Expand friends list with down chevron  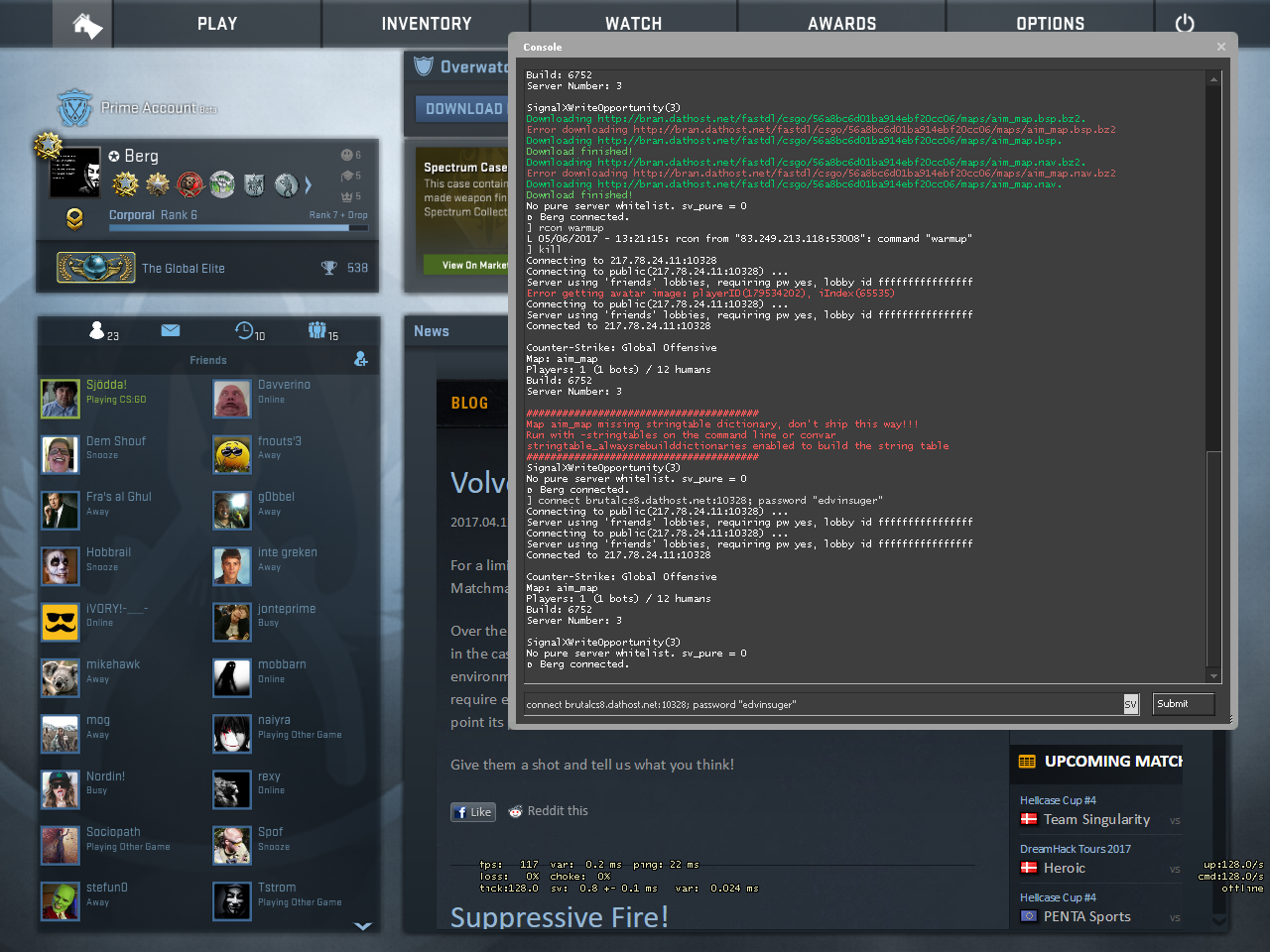[363, 926]
